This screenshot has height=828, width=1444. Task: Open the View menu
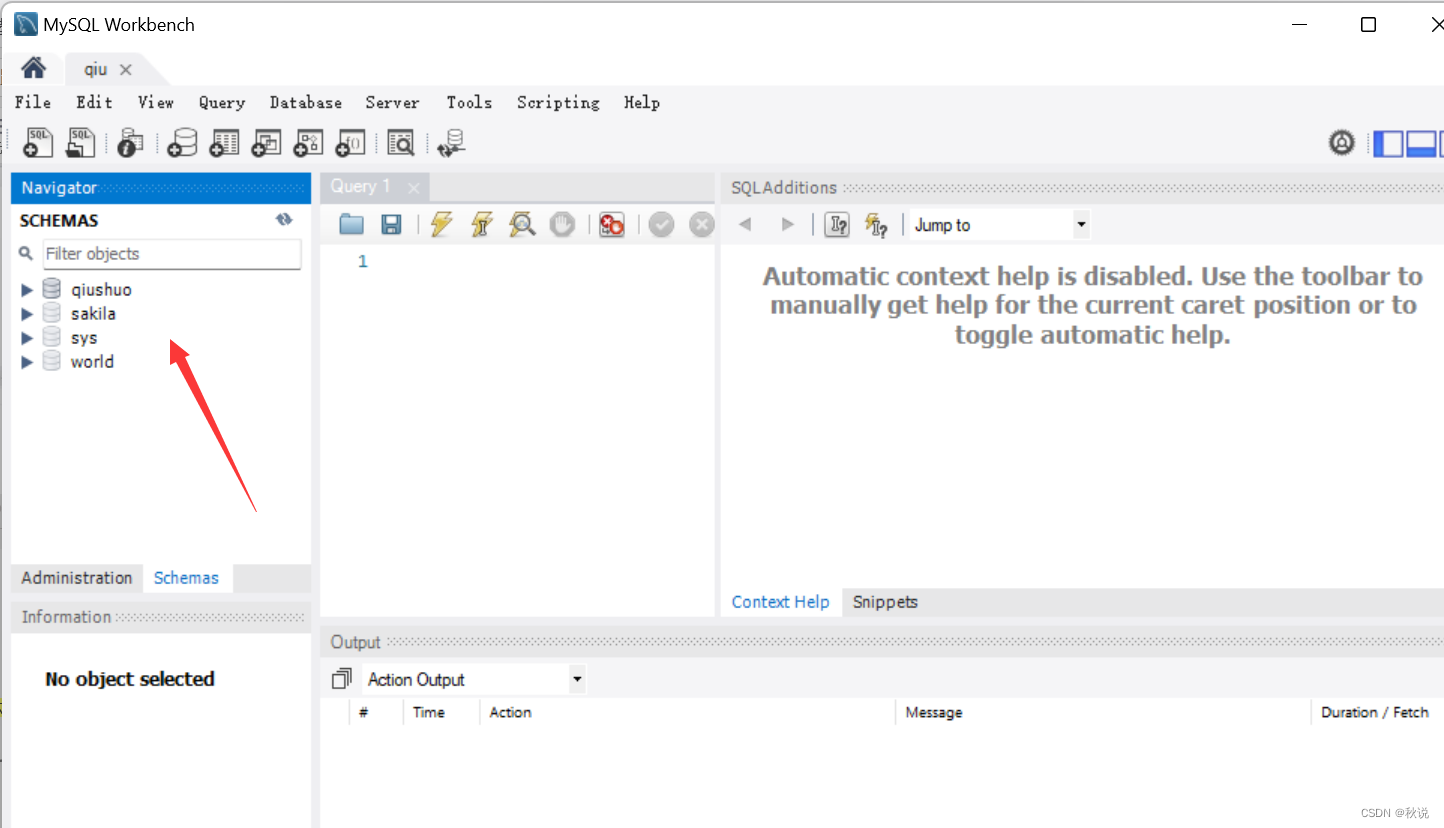(155, 102)
